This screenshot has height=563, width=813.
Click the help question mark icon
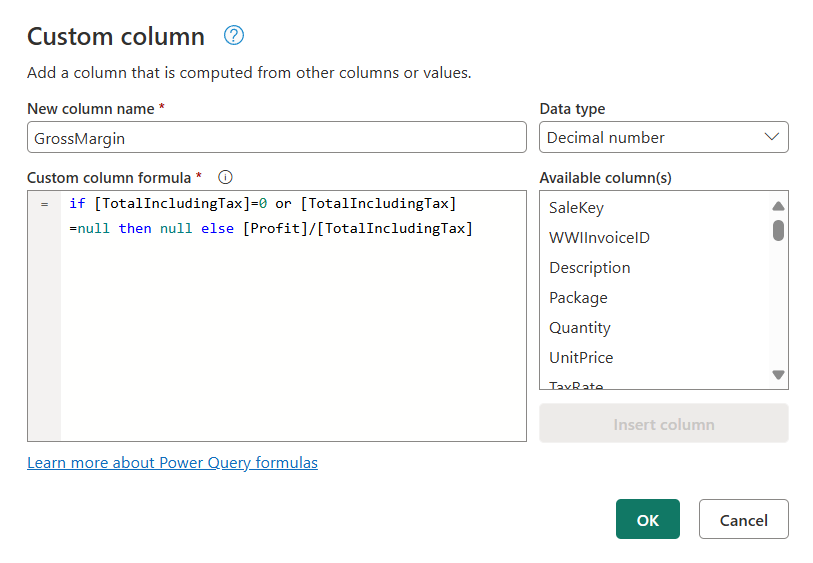(x=234, y=36)
